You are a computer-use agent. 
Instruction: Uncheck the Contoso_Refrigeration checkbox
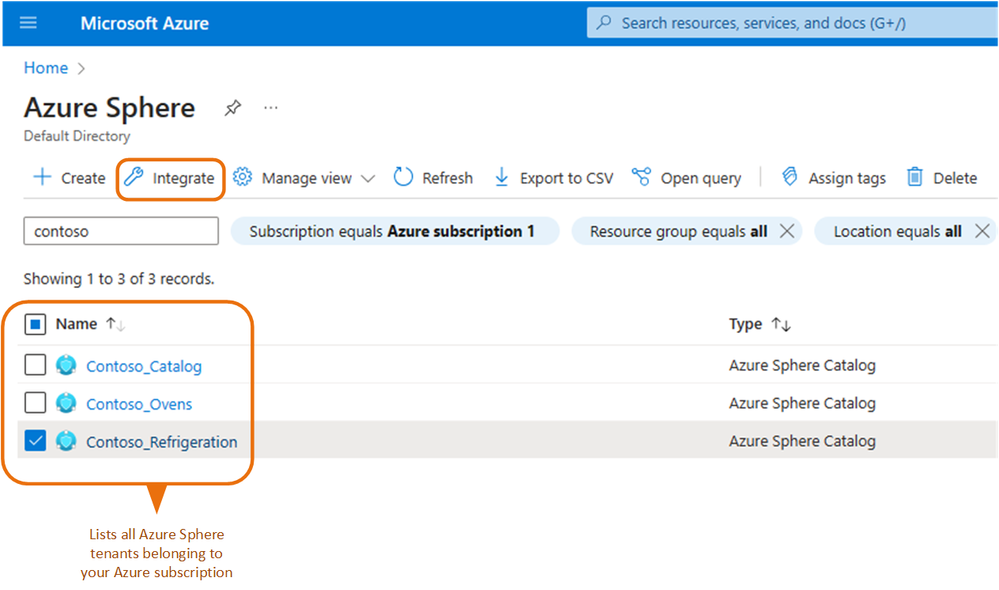point(35,441)
